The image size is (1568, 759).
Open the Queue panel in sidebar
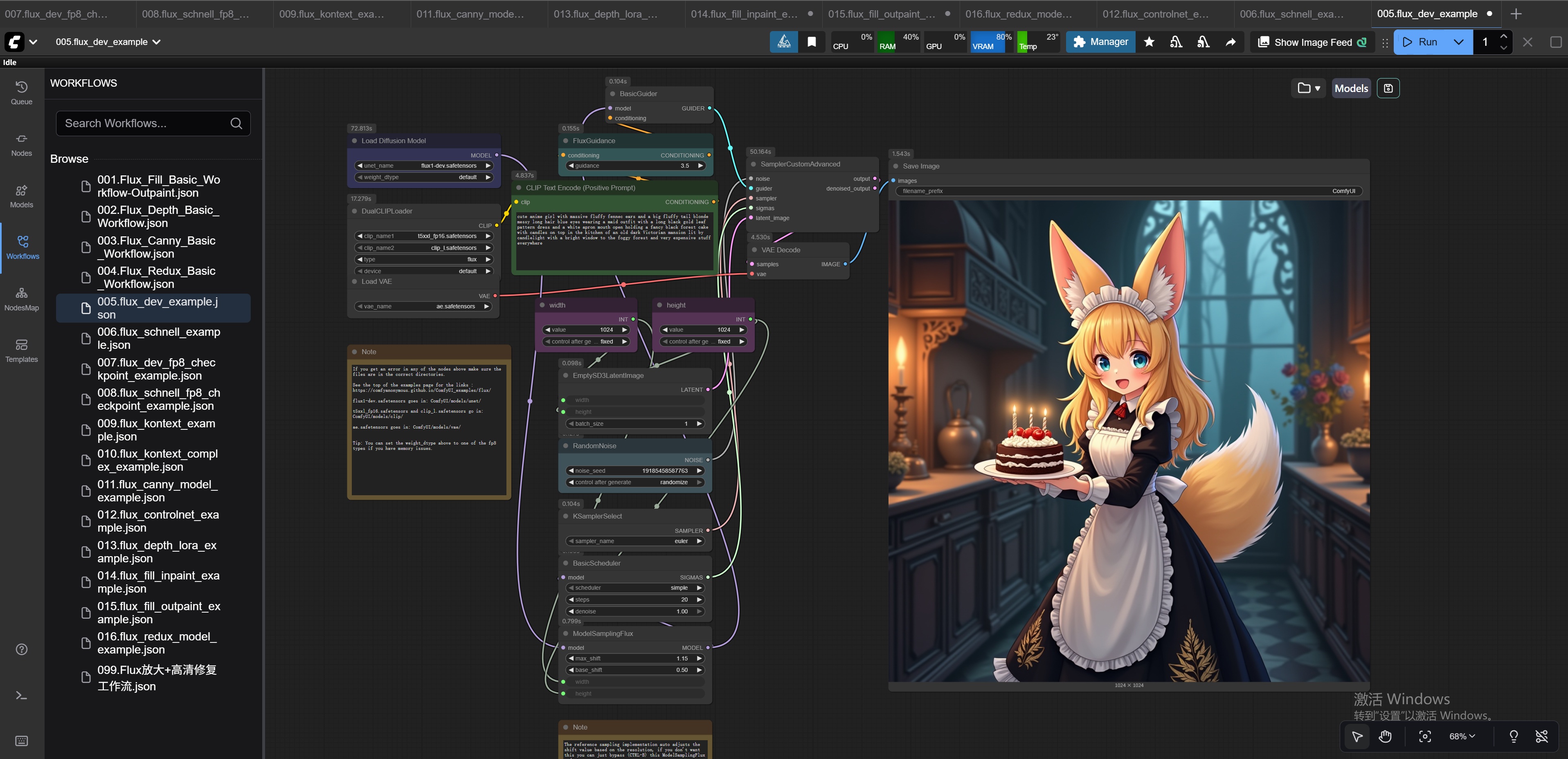pyautogui.click(x=21, y=91)
